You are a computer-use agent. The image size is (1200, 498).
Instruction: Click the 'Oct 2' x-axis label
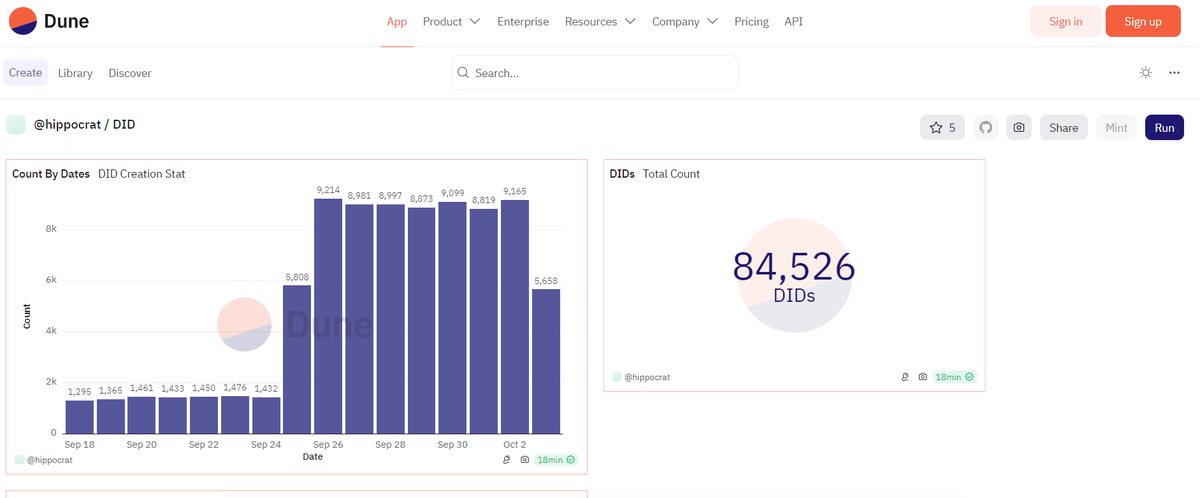pos(515,444)
